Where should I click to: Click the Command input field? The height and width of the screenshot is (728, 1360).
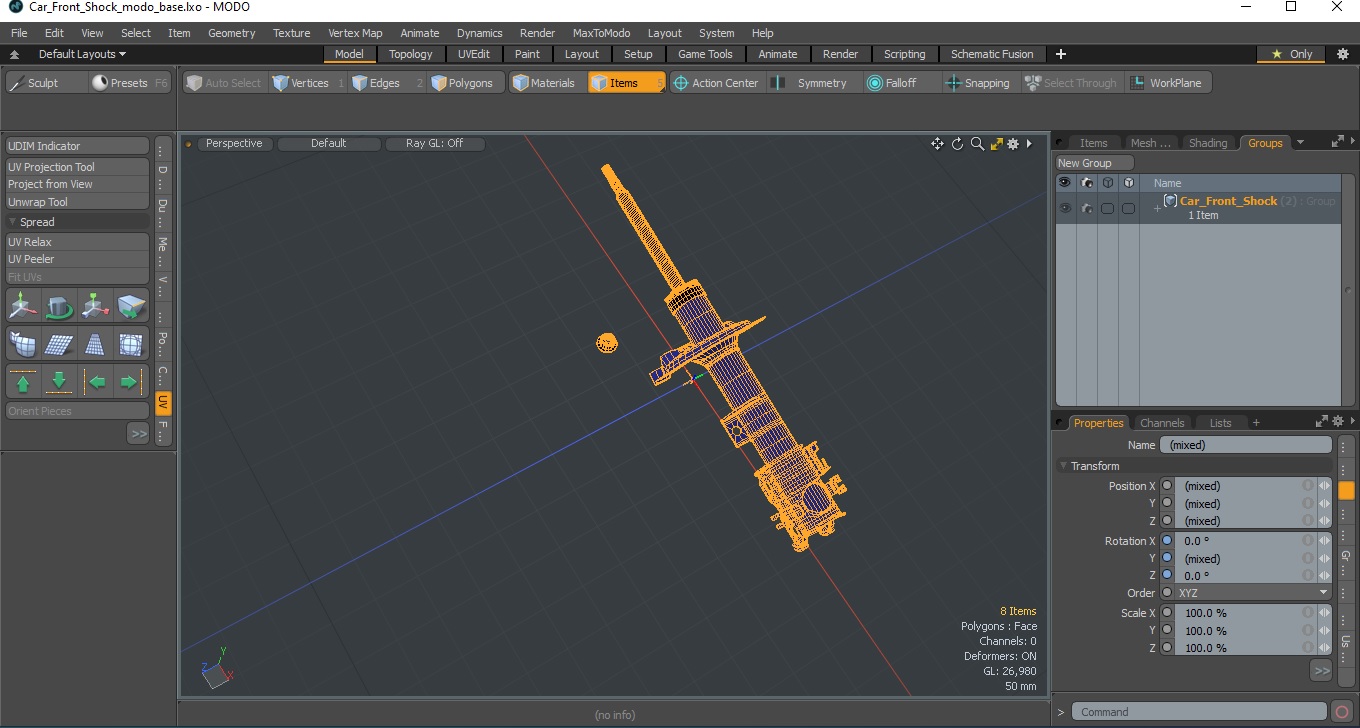click(x=1199, y=712)
